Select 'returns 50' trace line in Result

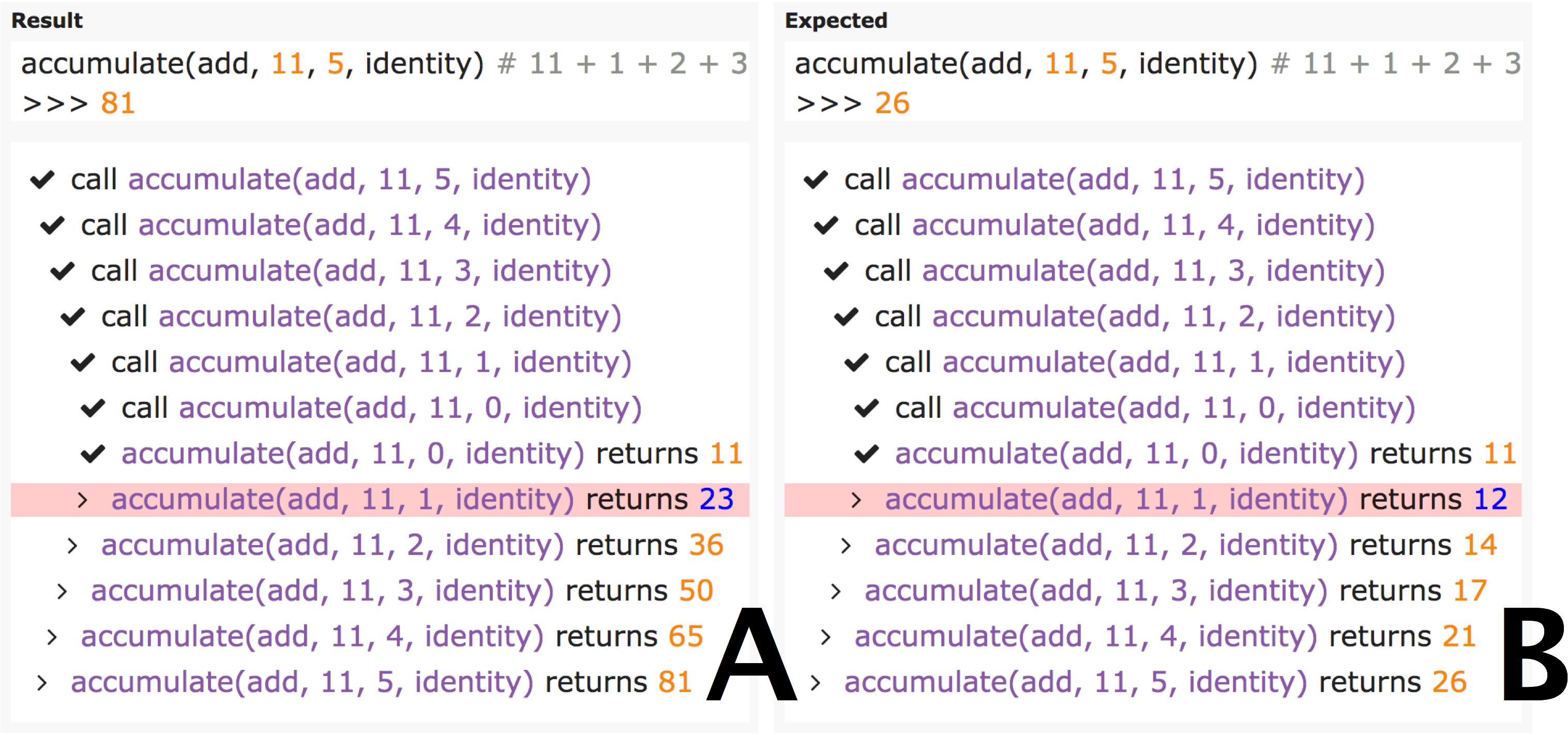(x=402, y=591)
